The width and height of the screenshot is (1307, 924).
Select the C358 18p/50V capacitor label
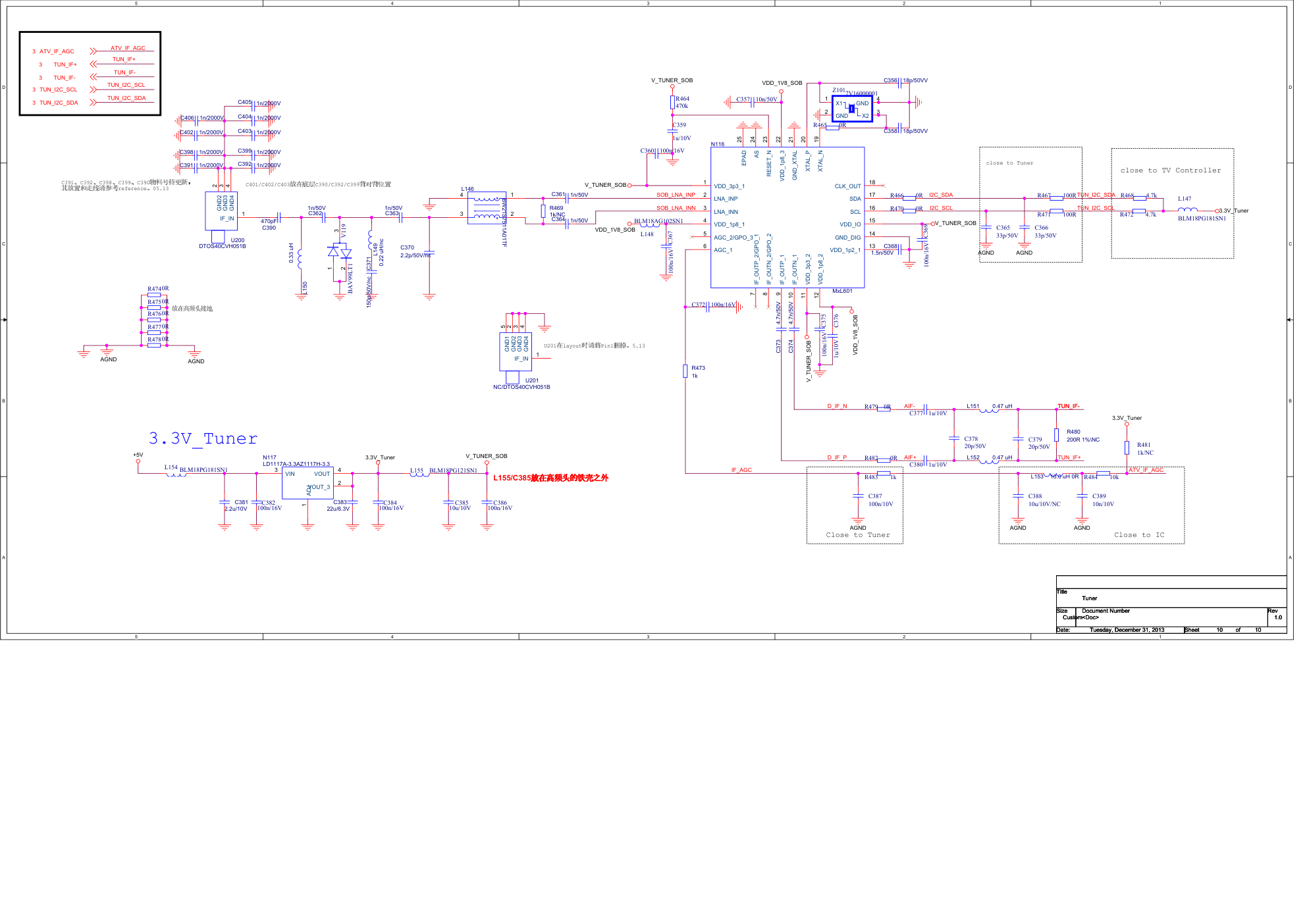click(x=905, y=131)
